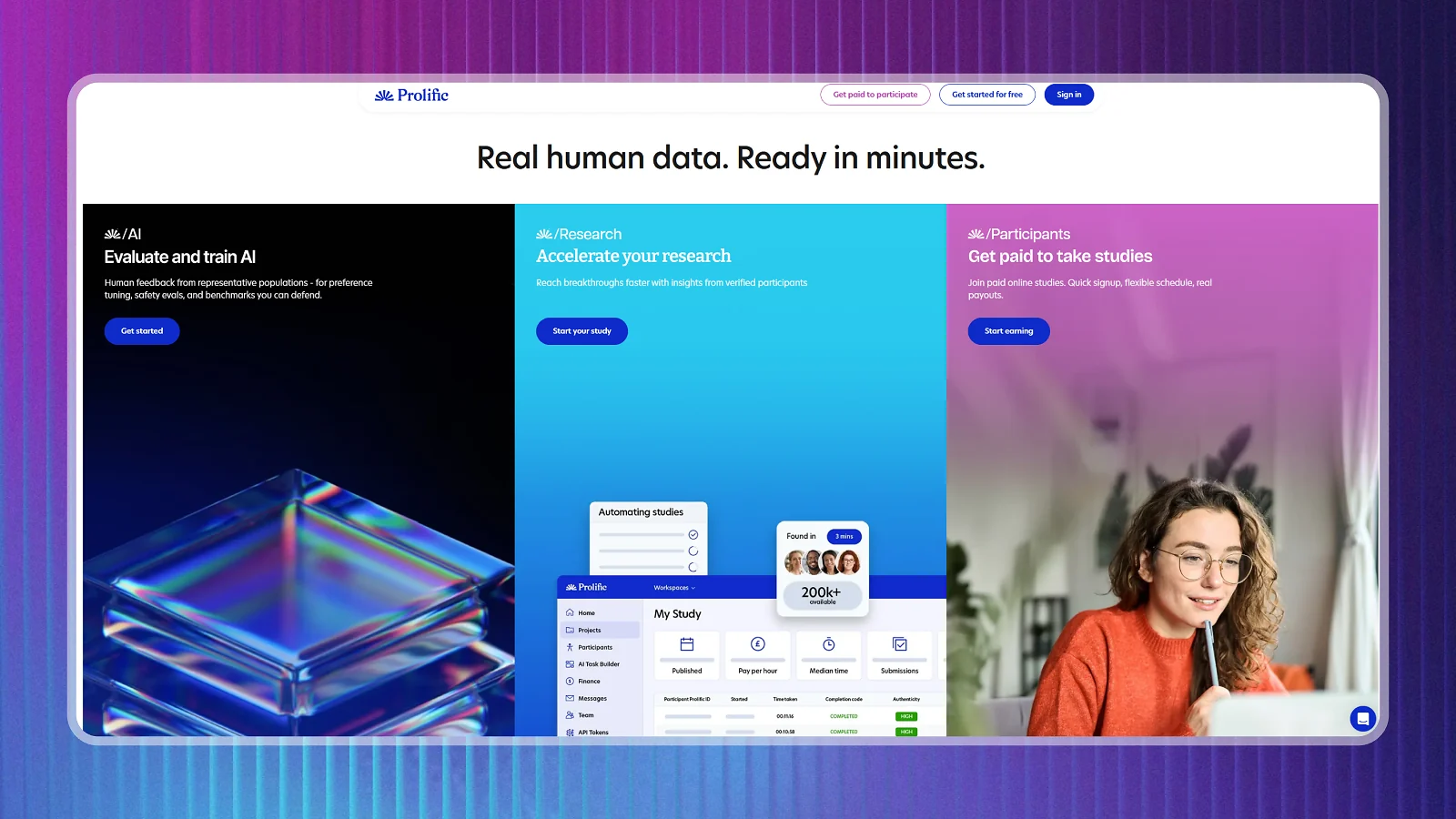Click COMPLETED in the 00:11:16 row
This screenshot has height=819, width=1456.
pyautogui.click(x=844, y=716)
